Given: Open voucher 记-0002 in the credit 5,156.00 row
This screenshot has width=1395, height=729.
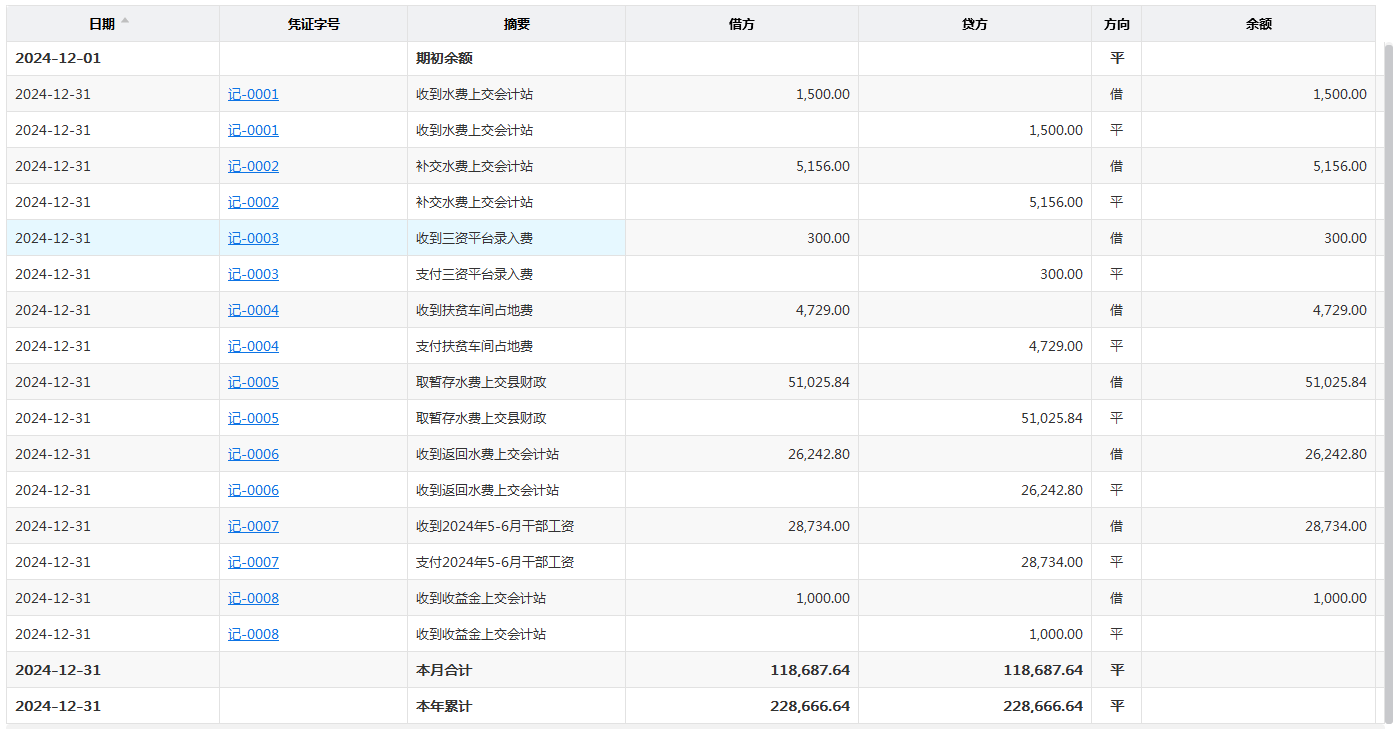Looking at the screenshot, I should pos(253,202).
